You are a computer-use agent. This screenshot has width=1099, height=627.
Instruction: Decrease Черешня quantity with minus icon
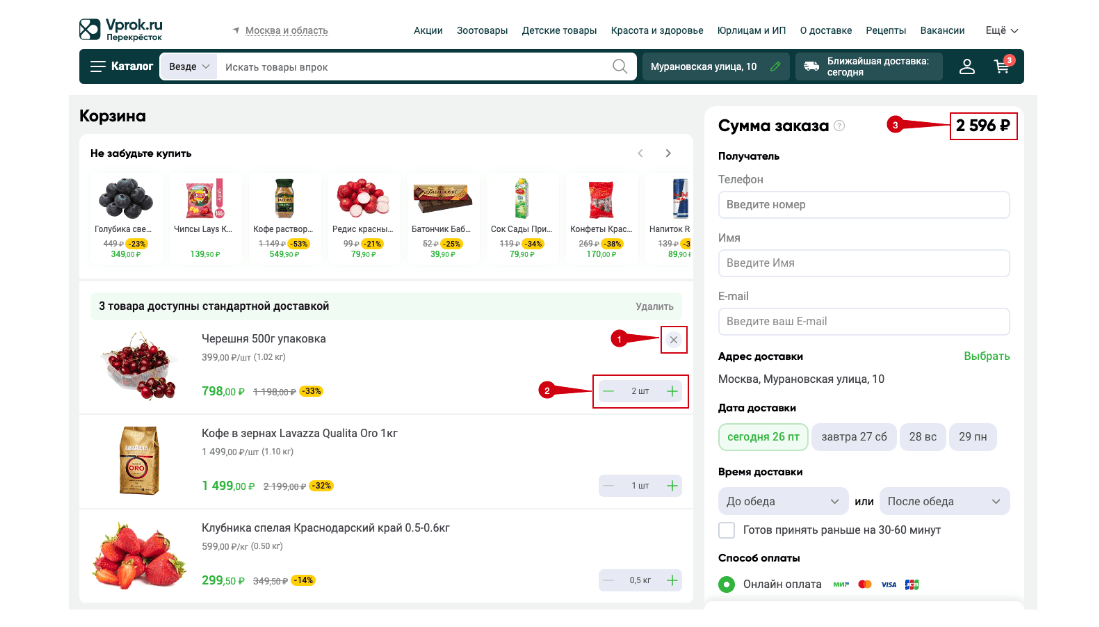click(608, 391)
